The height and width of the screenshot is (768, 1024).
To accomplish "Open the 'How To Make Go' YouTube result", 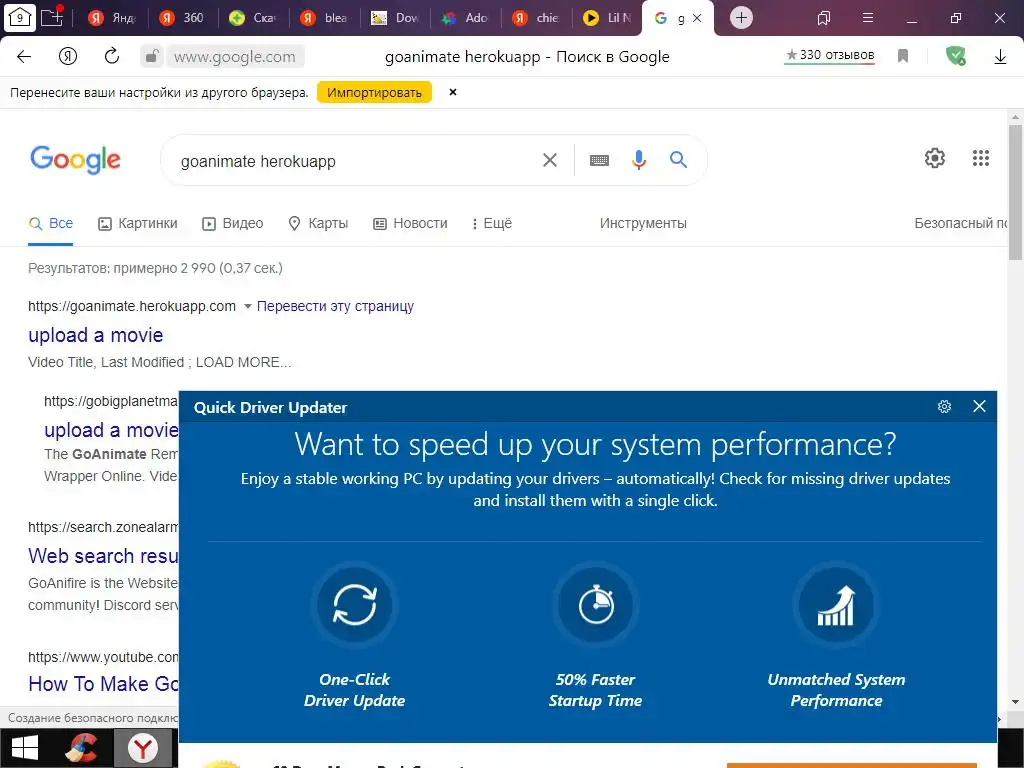I will coord(103,684).
